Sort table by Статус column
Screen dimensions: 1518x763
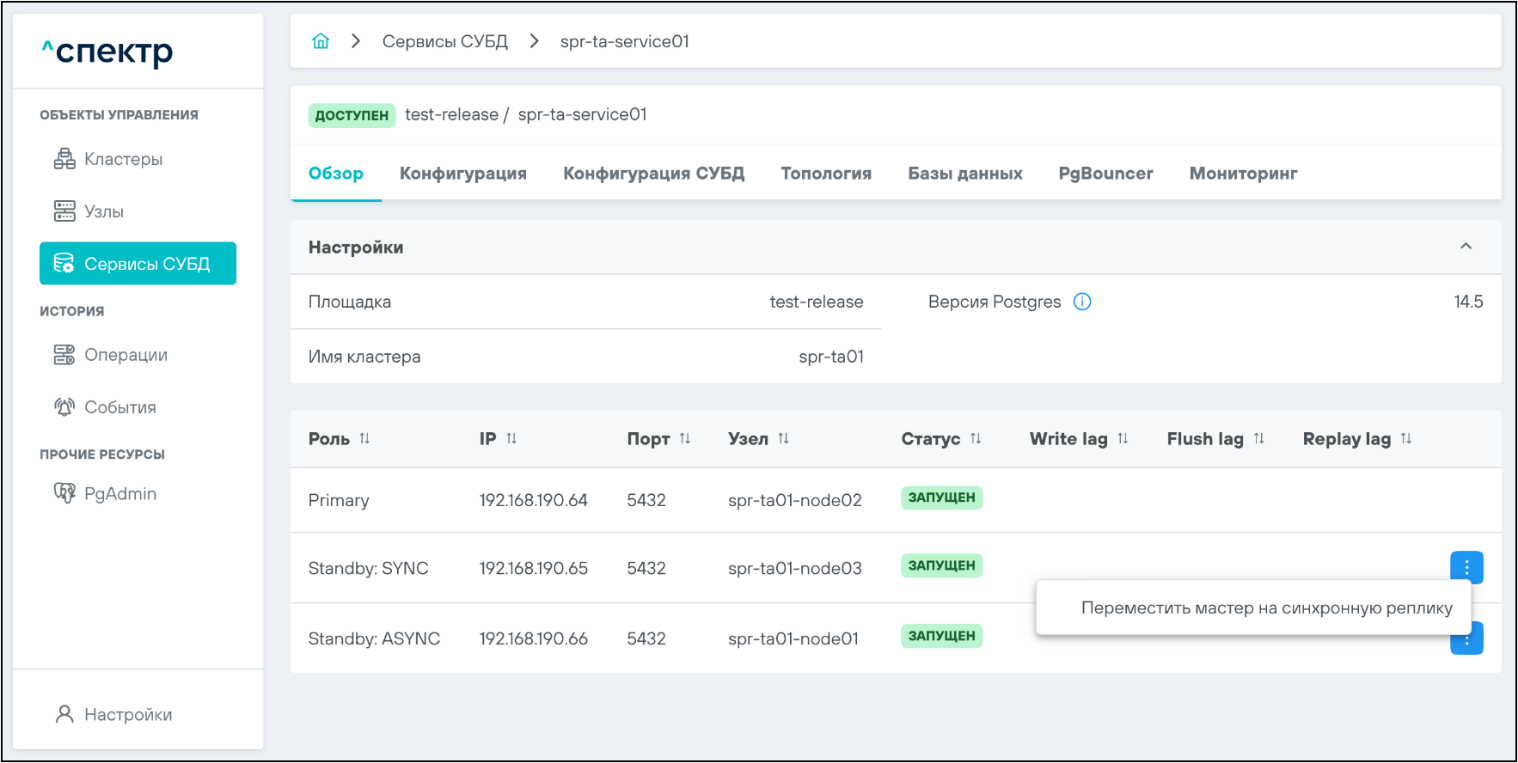coord(975,440)
